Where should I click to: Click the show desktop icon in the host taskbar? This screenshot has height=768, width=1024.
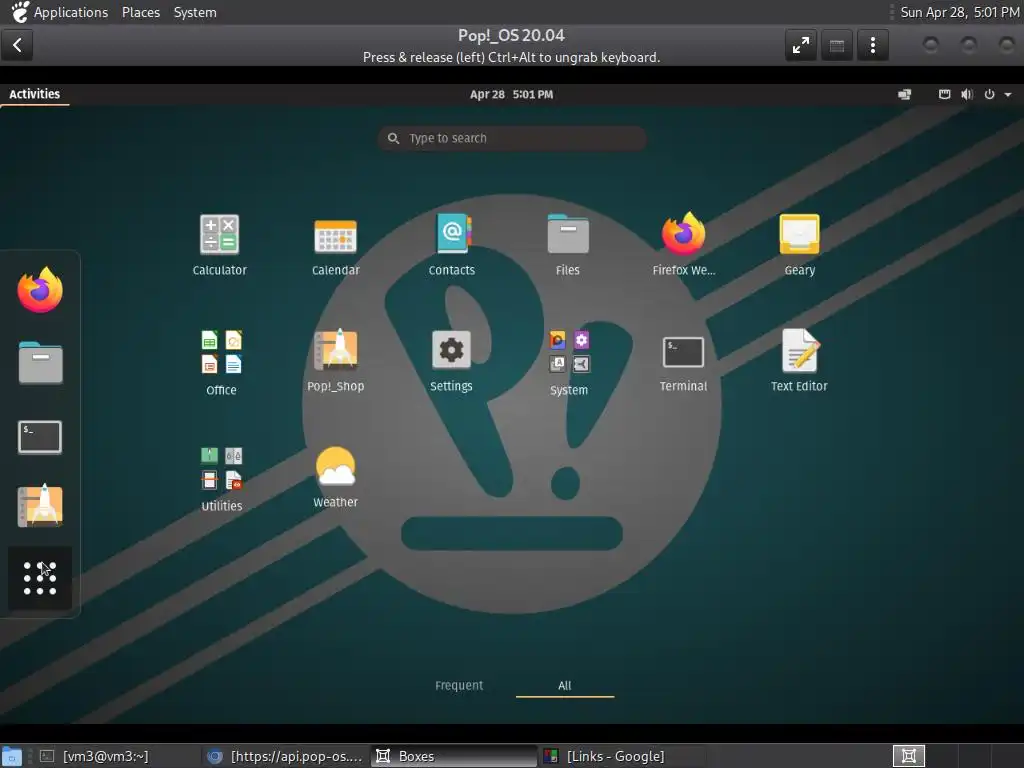pyautogui.click(x=12, y=756)
